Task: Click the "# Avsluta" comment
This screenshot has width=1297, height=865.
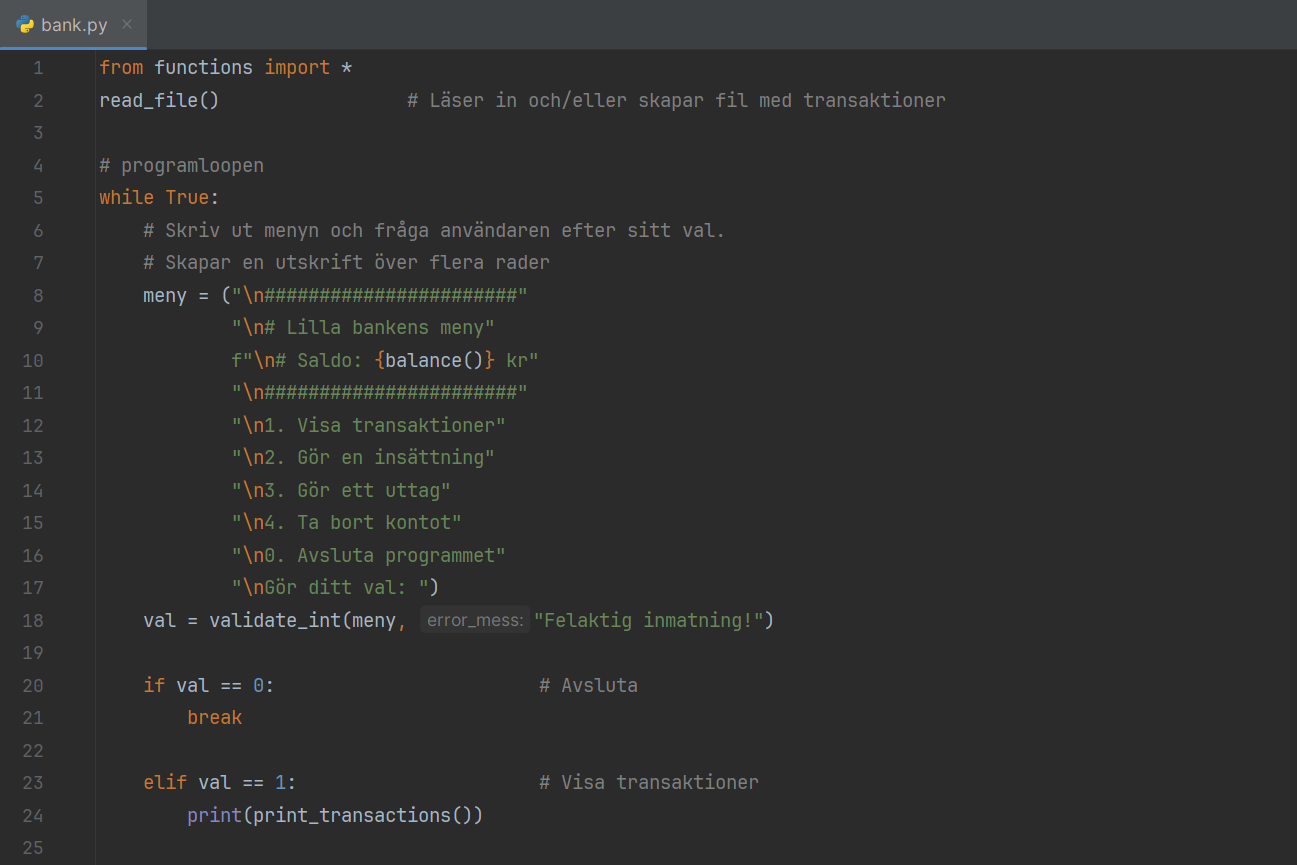Action: [x=588, y=686]
